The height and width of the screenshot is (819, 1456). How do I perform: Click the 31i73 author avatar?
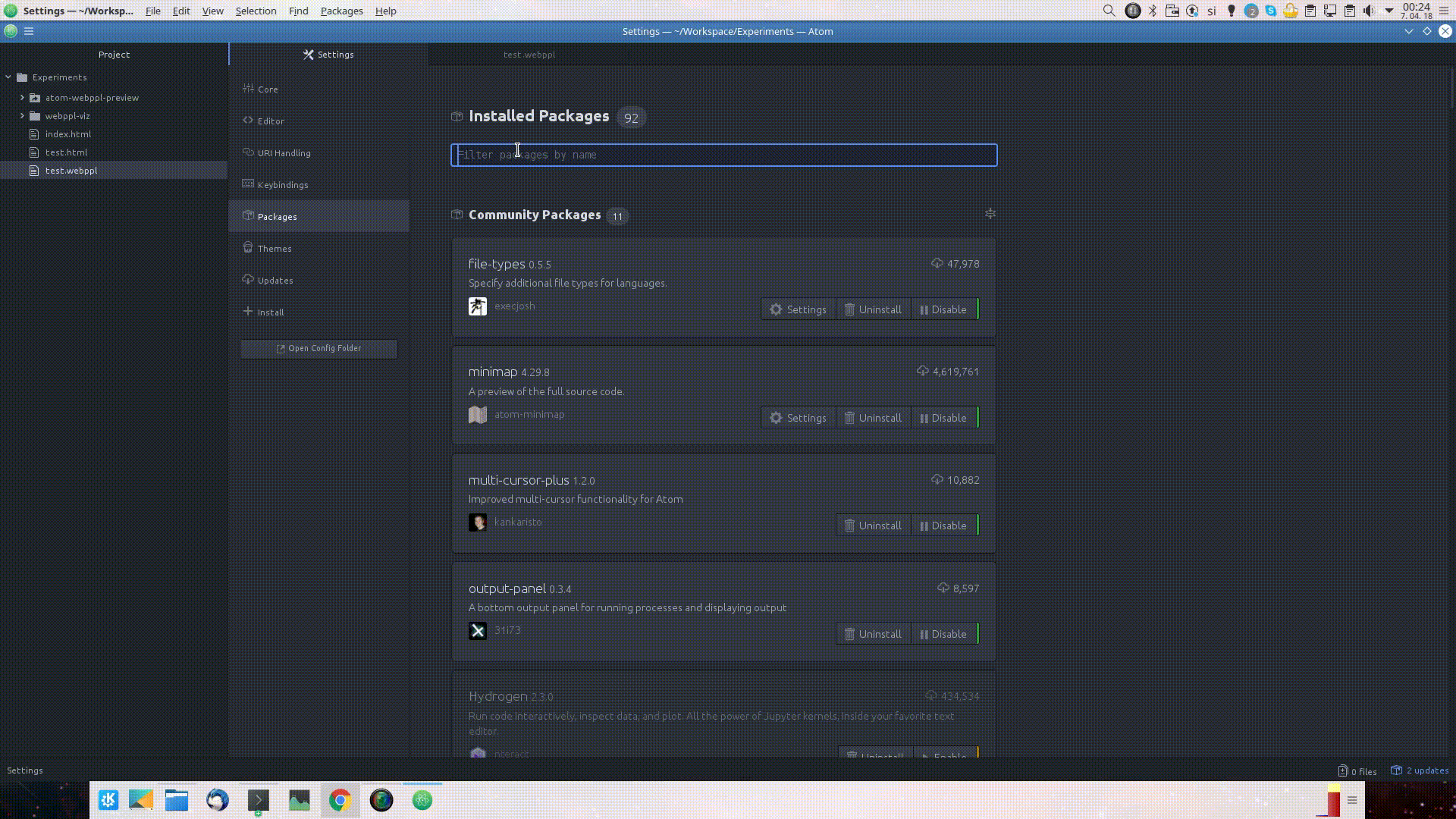(477, 631)
